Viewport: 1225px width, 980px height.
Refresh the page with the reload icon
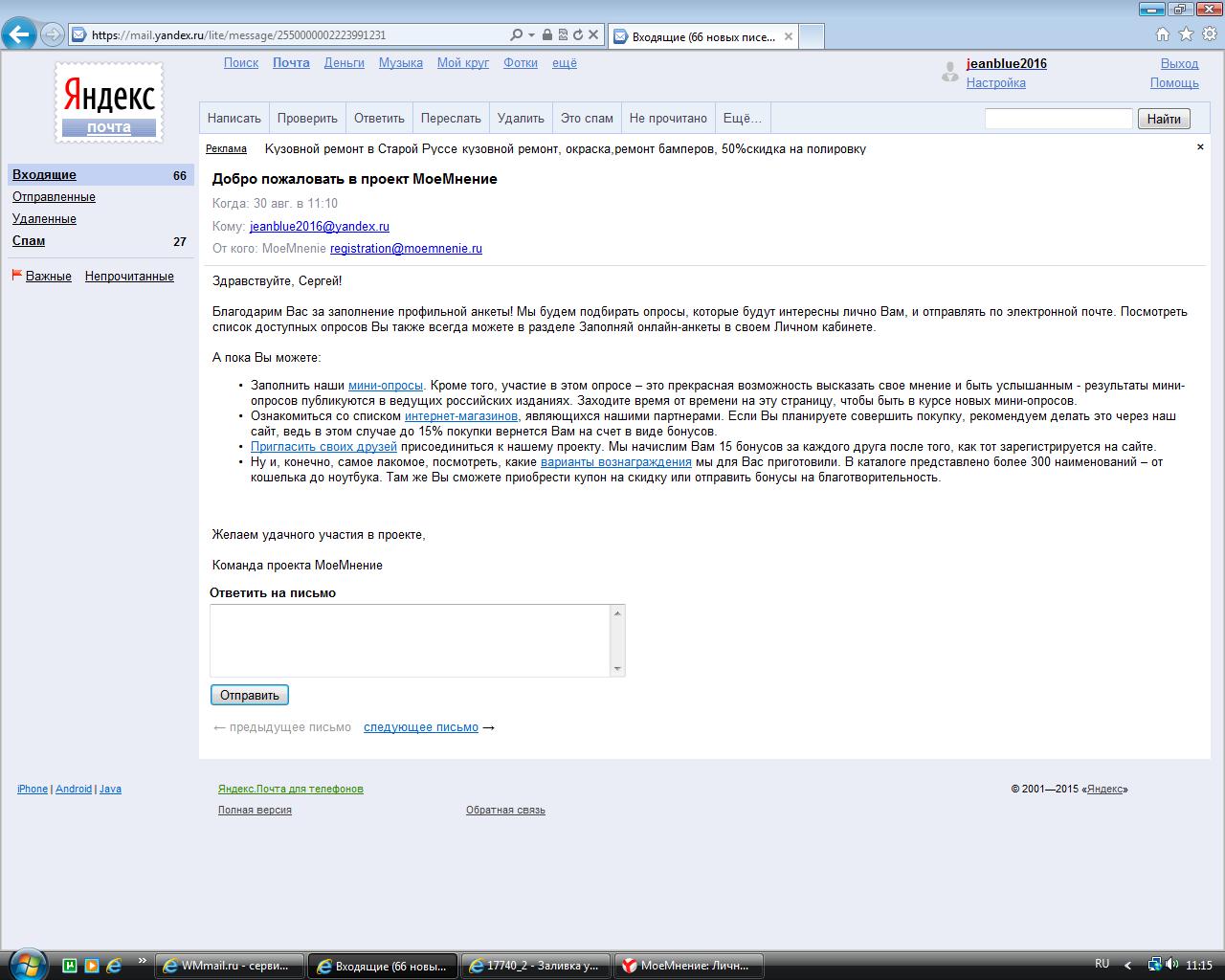[x=578, y=35]
